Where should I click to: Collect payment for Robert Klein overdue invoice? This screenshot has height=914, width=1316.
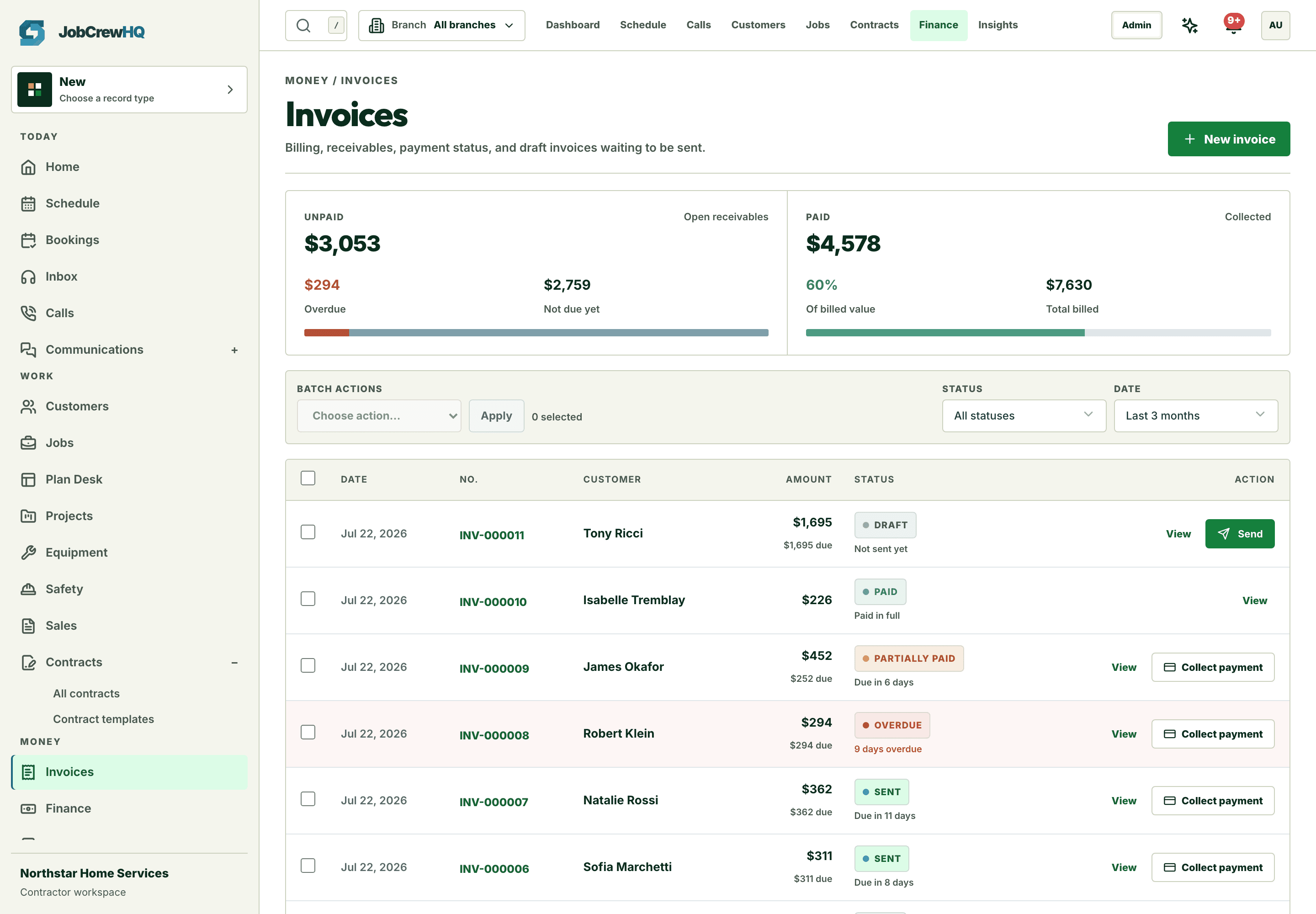[x=1213, y=734]
